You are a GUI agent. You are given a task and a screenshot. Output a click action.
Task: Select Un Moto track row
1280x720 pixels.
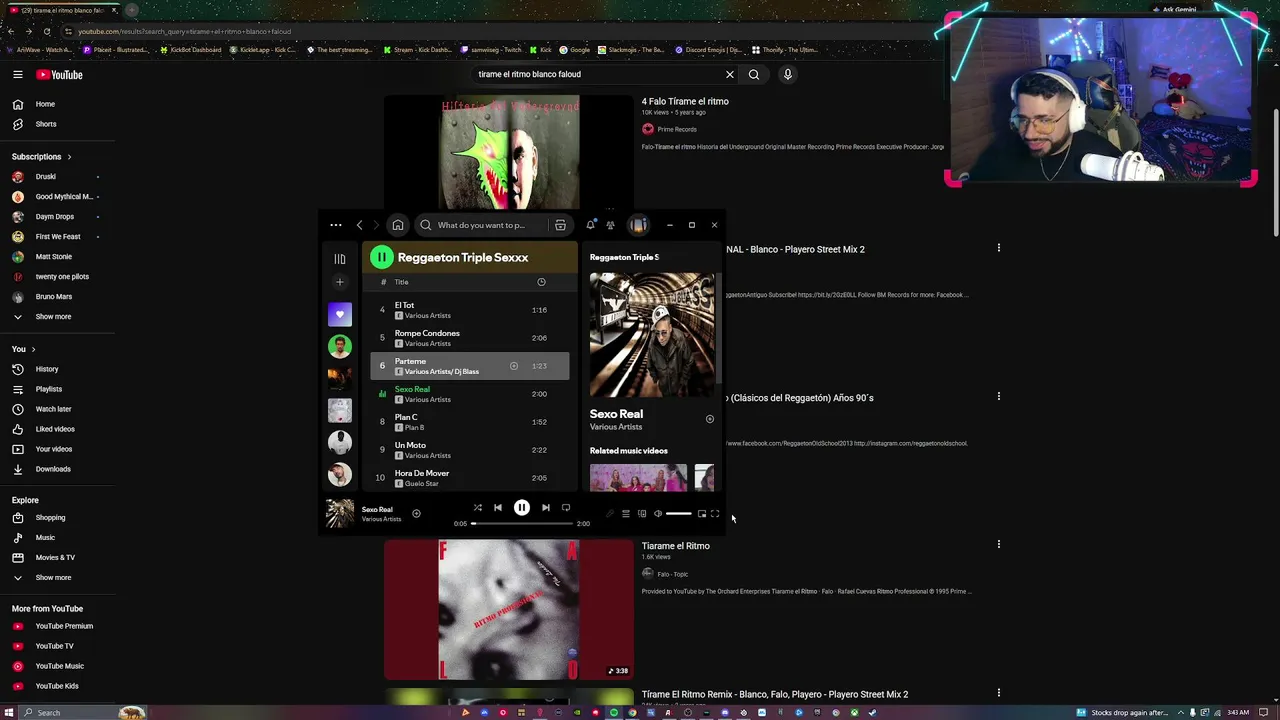coord(470,450)
